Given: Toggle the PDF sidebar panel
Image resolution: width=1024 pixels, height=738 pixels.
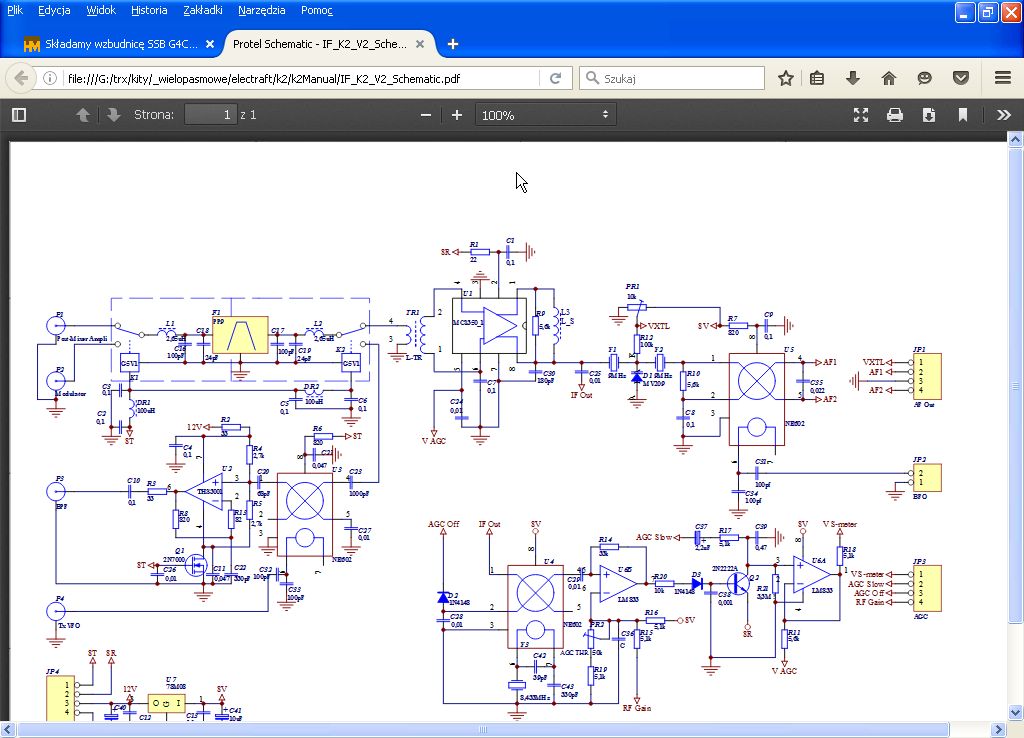Looking at the screenshot, I should 18,115.
